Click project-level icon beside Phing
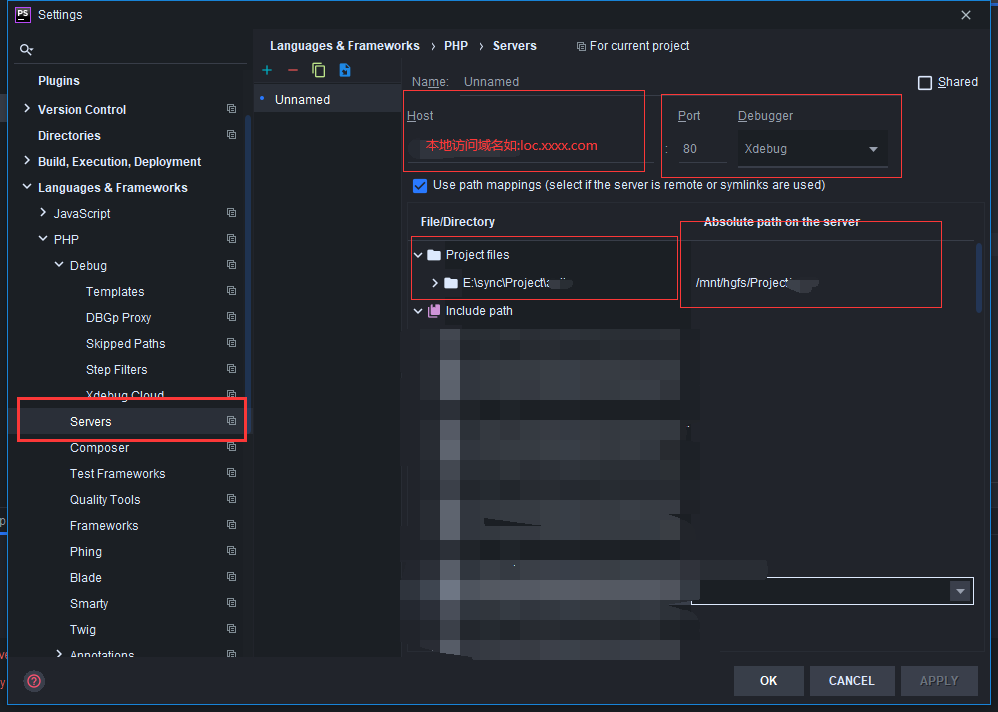The height and width of the screenshot is (712, 998). click(x=232, y=551)
